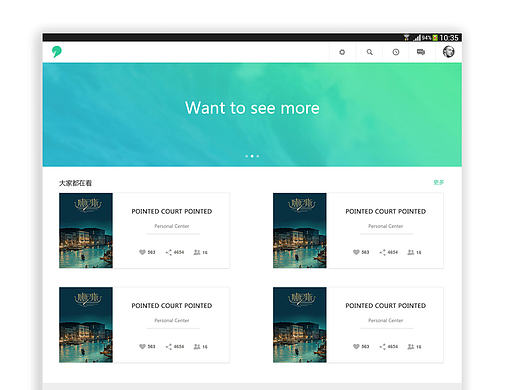
Task: Share the top-right card with the share icon
Action: (383, 252)
